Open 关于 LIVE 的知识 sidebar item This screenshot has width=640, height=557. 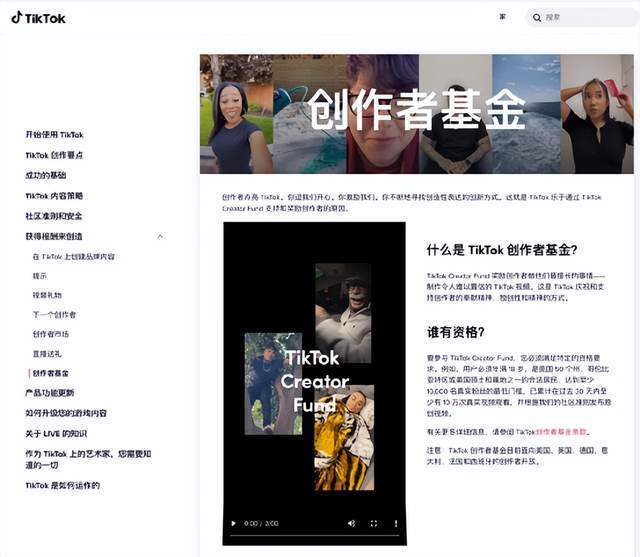pos(56,433)
